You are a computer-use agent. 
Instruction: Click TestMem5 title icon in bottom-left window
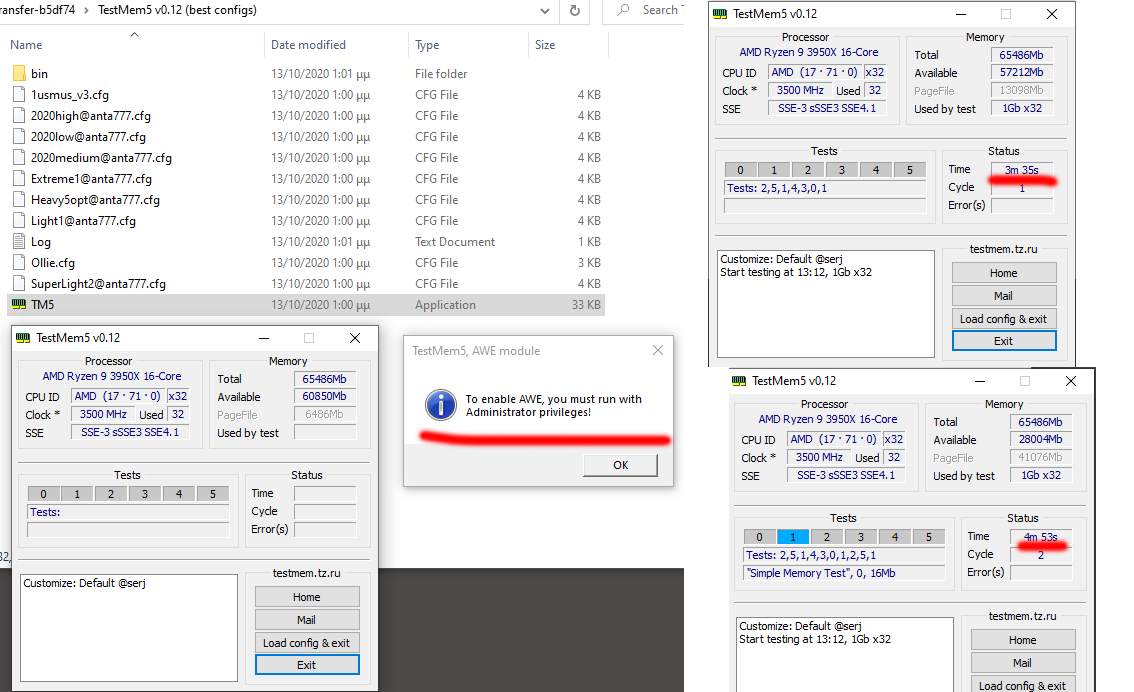[x=23, y=338]
